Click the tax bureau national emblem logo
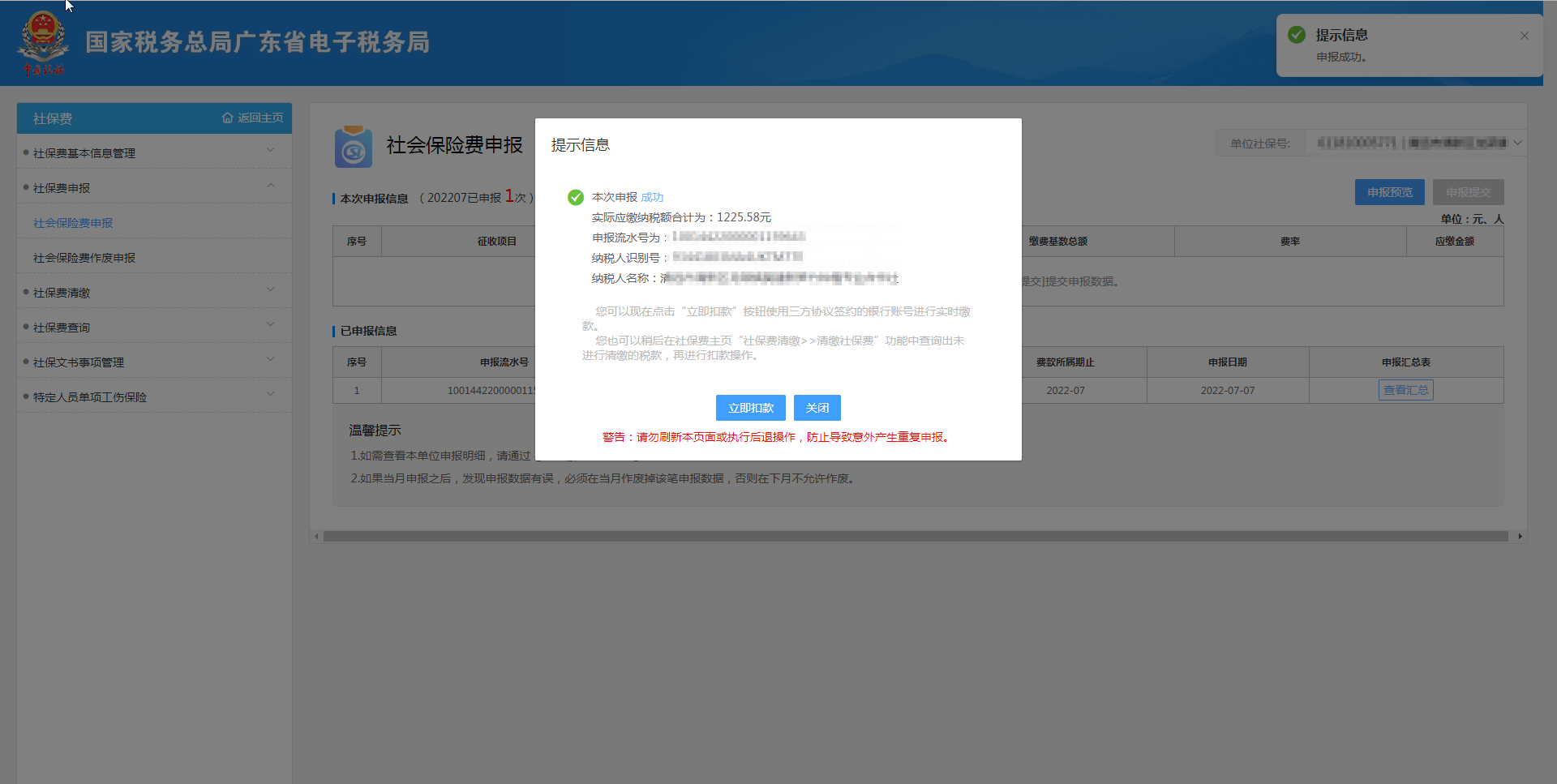The height and width of the screenshot is (784, 1557). 42,42
